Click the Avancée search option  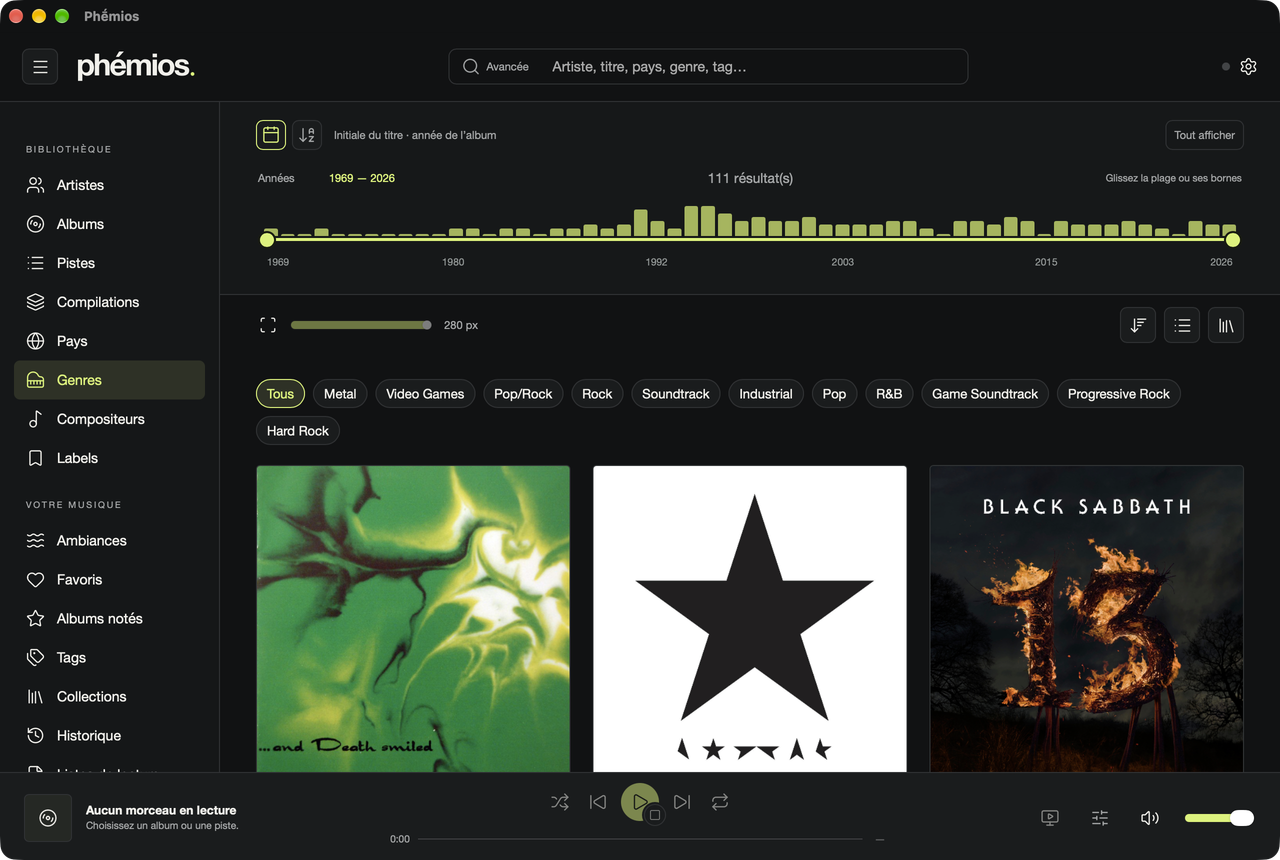(x=496, y=67)
